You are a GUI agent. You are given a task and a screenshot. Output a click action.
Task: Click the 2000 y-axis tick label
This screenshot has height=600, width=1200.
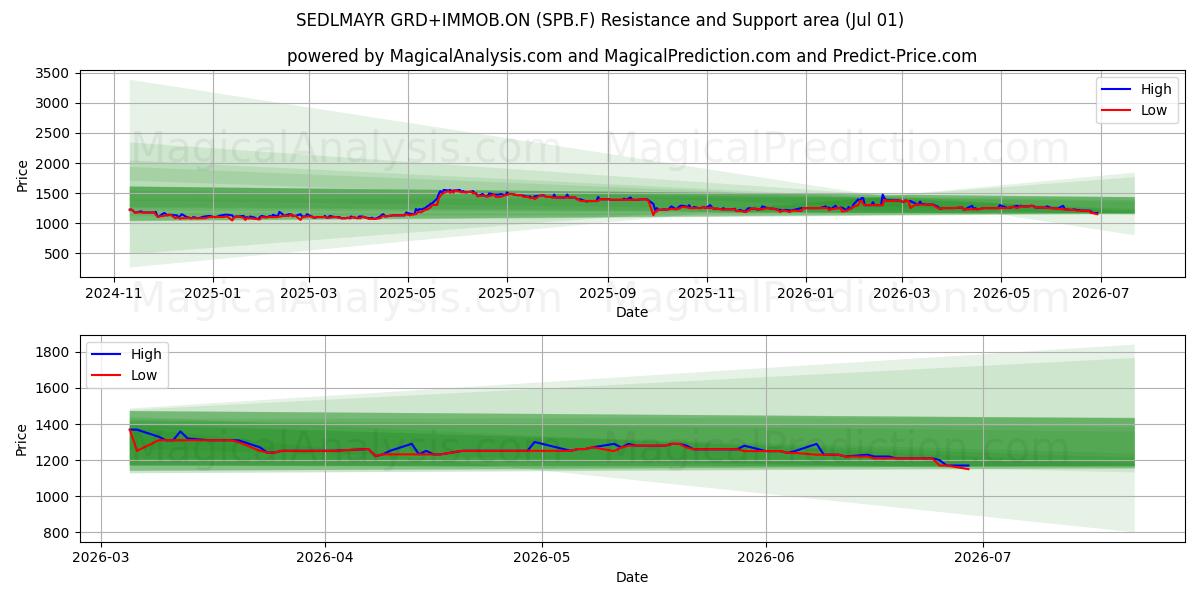tap(52, 163)
